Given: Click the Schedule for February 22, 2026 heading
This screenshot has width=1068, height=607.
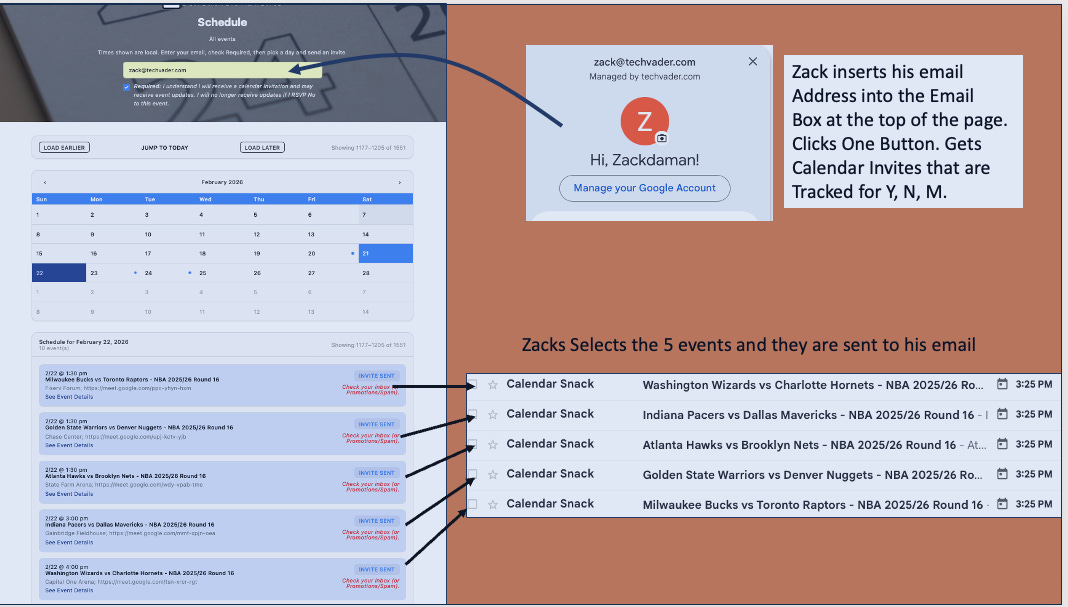Looking at the screenshot, I should click(83, 342).
